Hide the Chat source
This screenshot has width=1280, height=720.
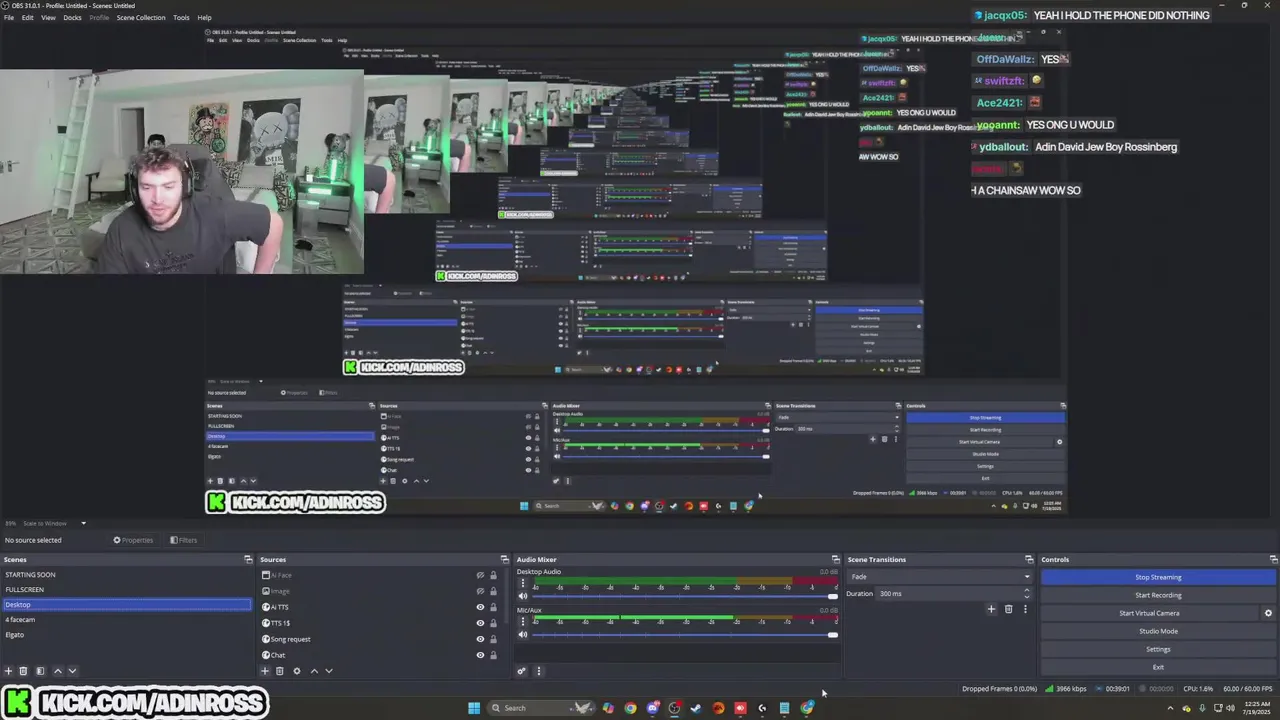(x=480, y=655)
